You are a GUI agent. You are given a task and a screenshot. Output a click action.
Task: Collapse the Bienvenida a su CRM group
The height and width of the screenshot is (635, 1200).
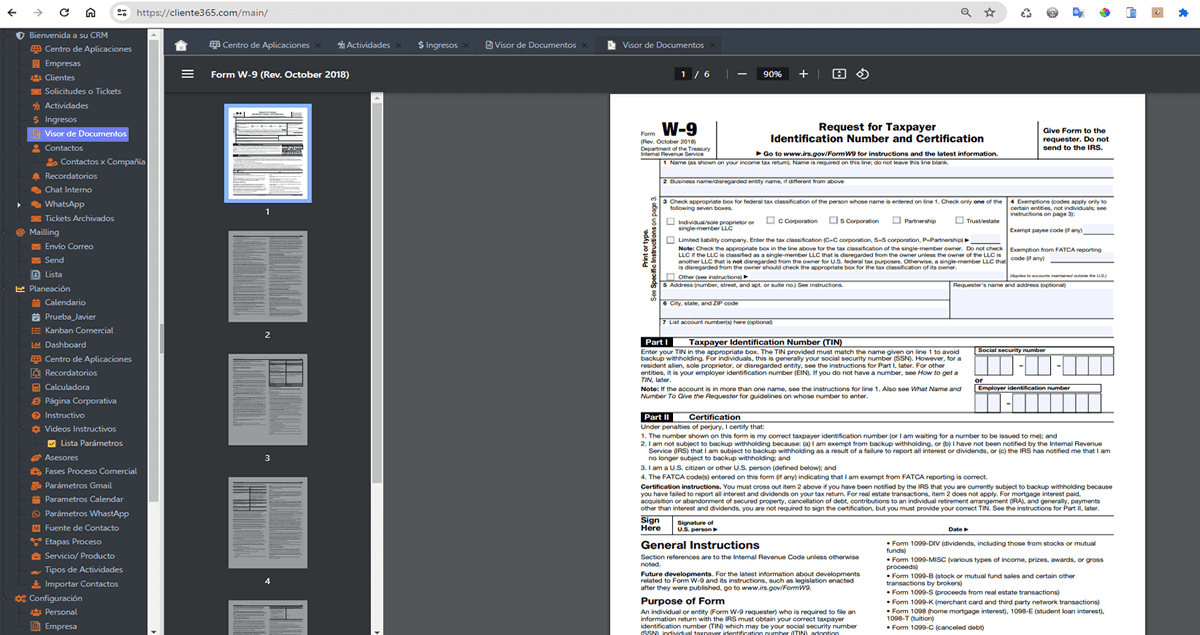click(6, 35)
